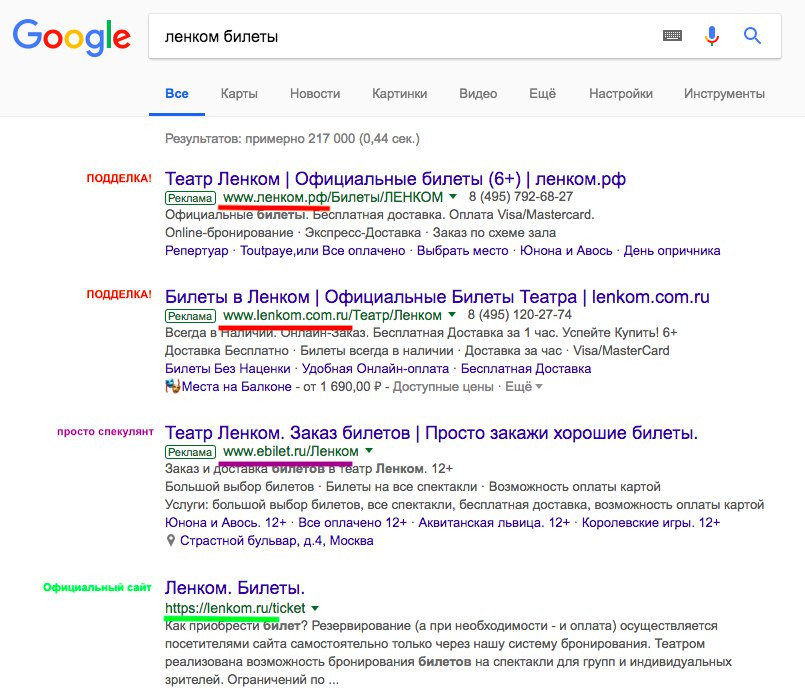The height and width of the screenshot is (700, 805).
Task: Click the location pin icon before Страстной бульвар
Action: [x=171, y=540]
